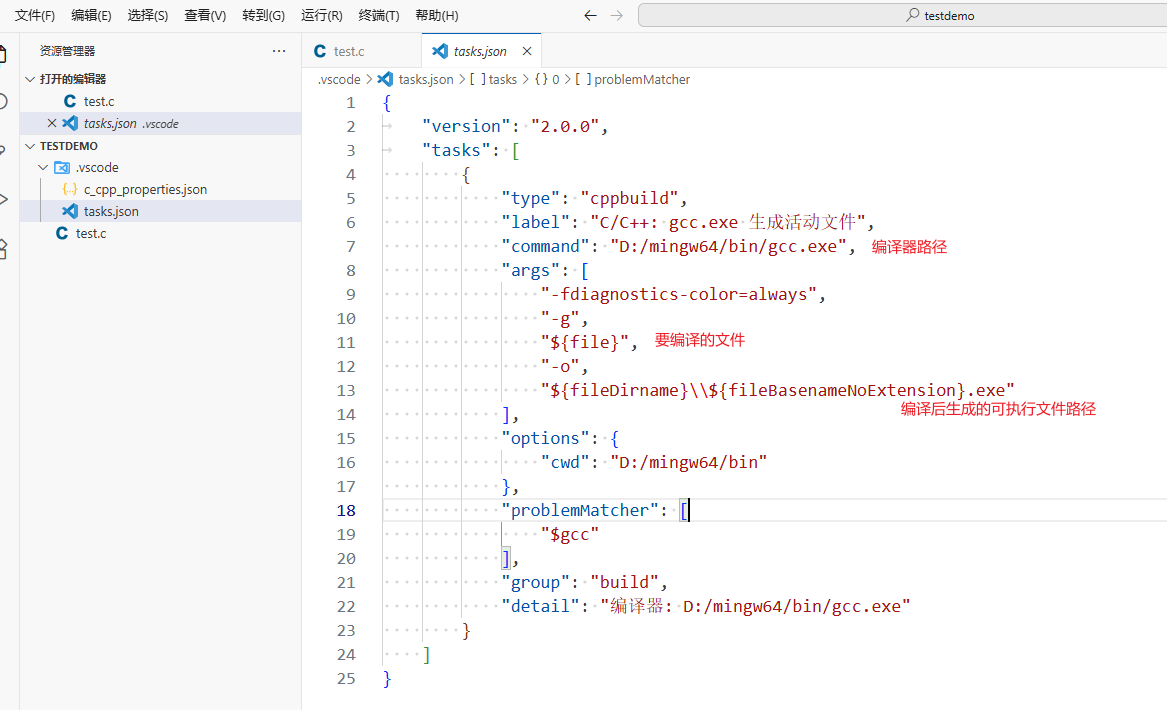Click problemMatcher in the breadcrumb
This screenshot has width=1167, height=710.
pos(632,80)
